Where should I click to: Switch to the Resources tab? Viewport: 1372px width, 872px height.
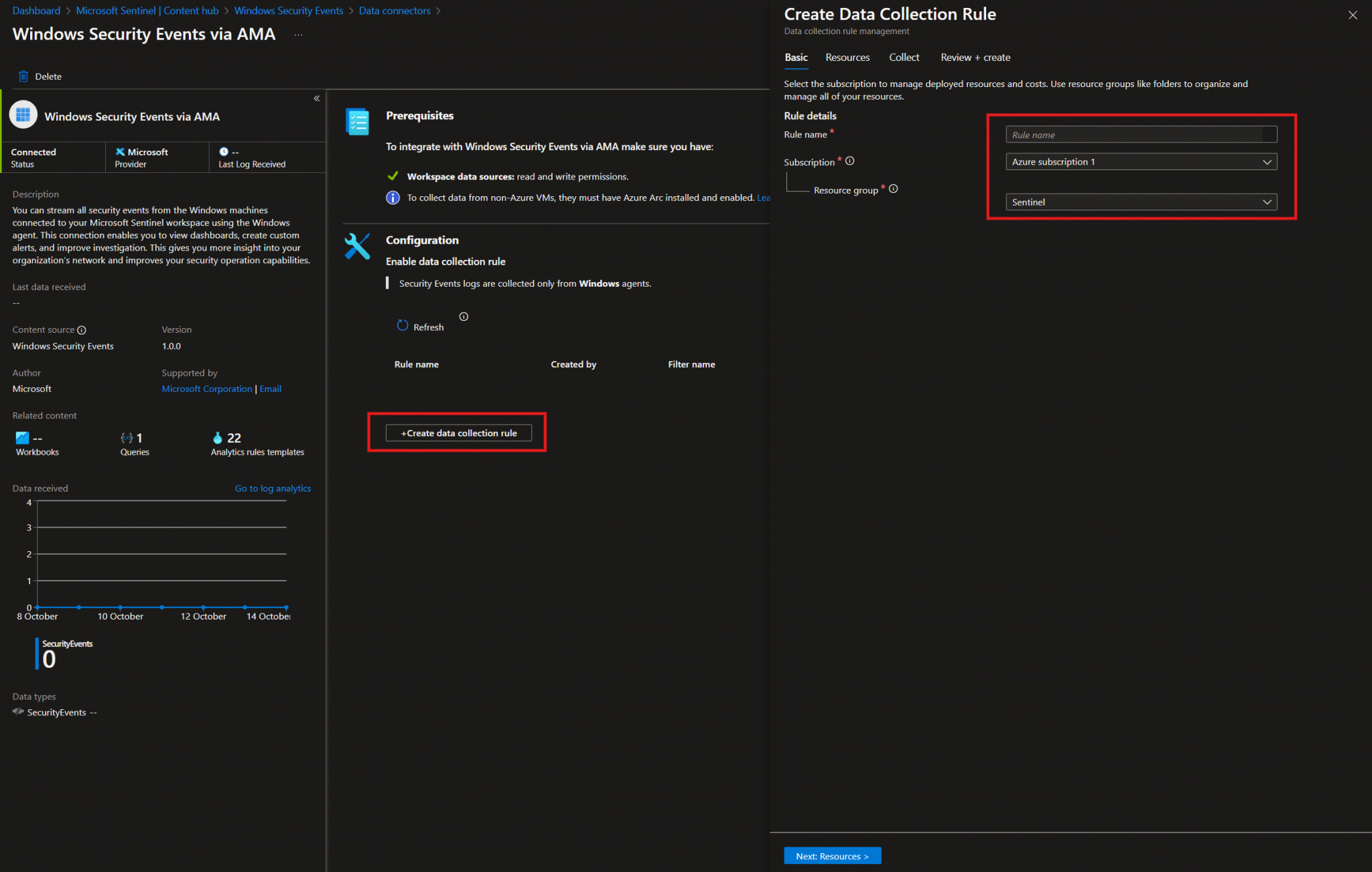(x=847, y=58)
